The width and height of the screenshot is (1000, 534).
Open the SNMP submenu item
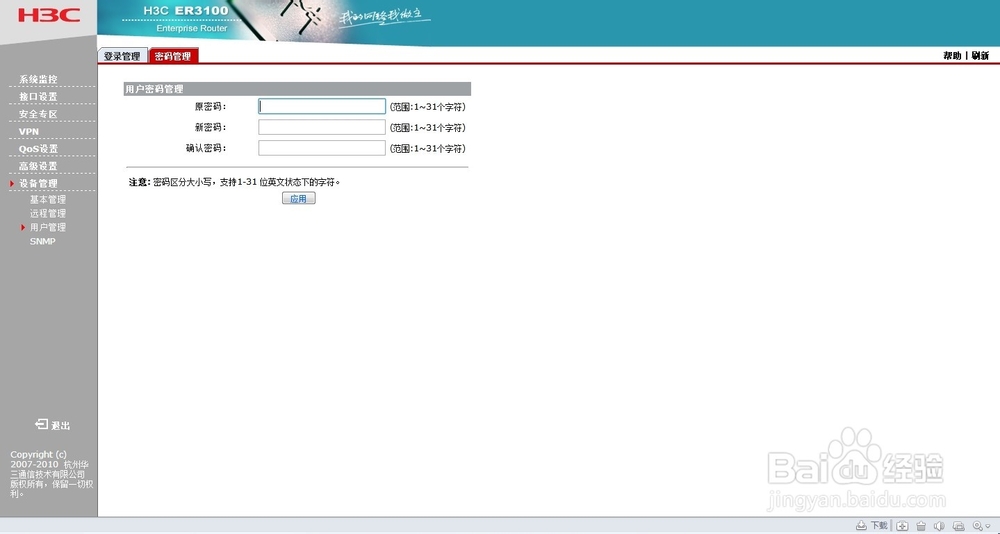coord(43,241)
